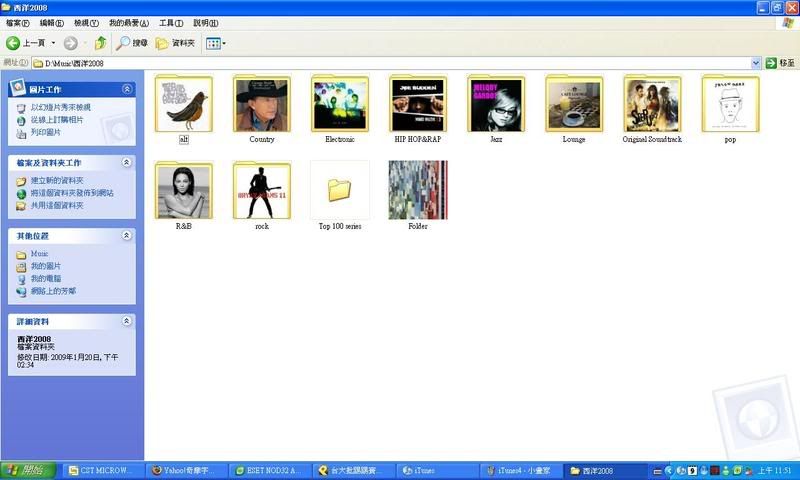Click the Back (上一頁) toolbar button
Viewport: 800px width, 480px height.
tap(27, 43)
